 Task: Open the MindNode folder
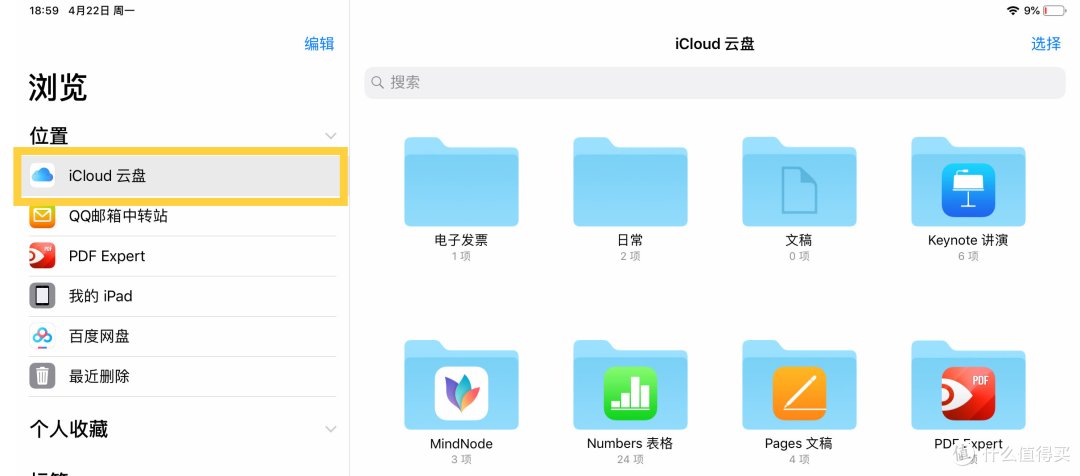(461, 384)
